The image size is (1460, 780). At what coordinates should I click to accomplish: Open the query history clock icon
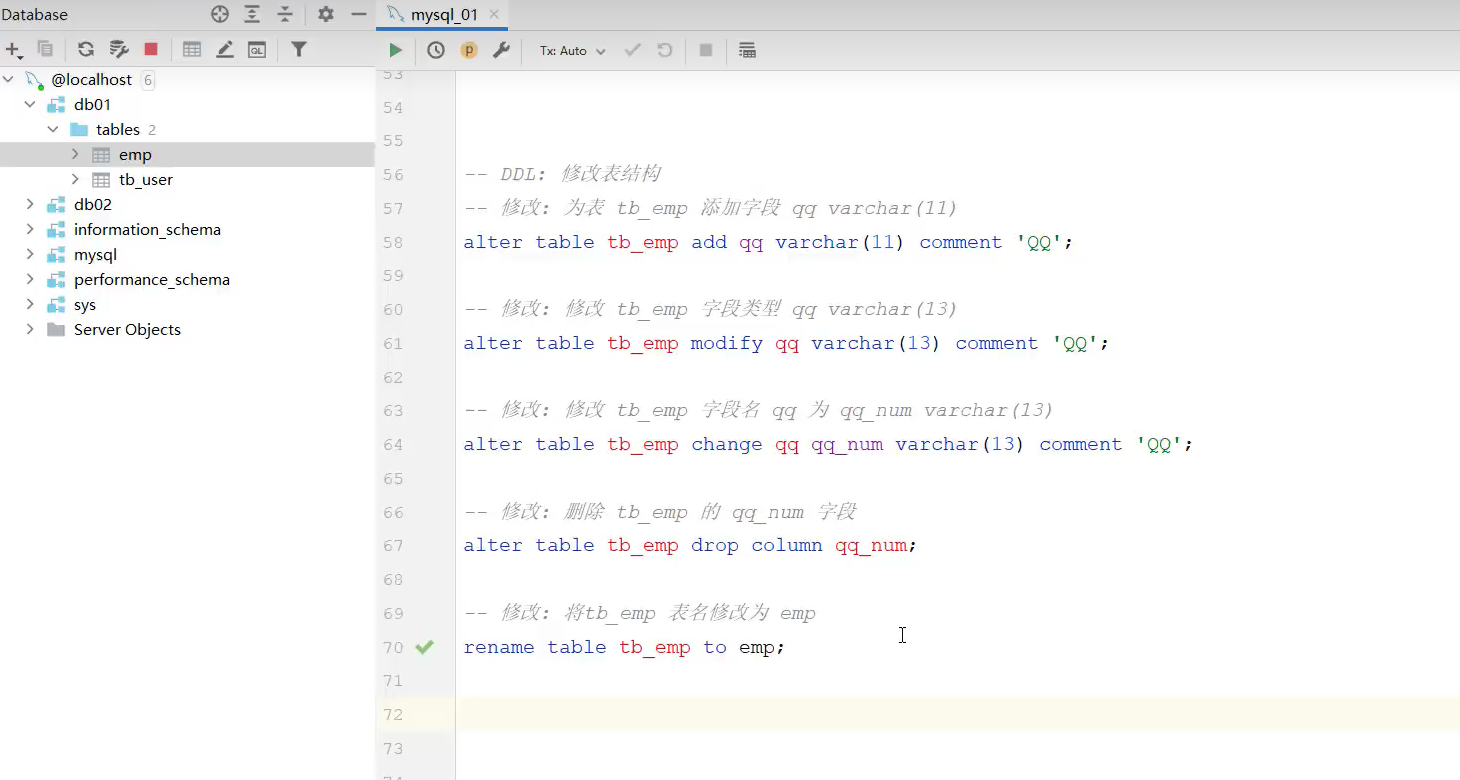pos(436,49)
